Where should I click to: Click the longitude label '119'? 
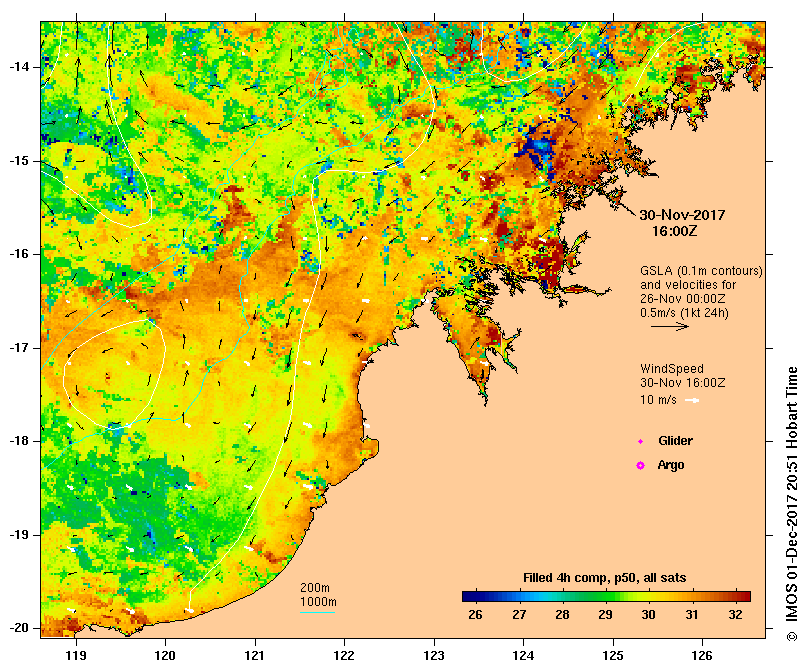click(x=76, y=655)
